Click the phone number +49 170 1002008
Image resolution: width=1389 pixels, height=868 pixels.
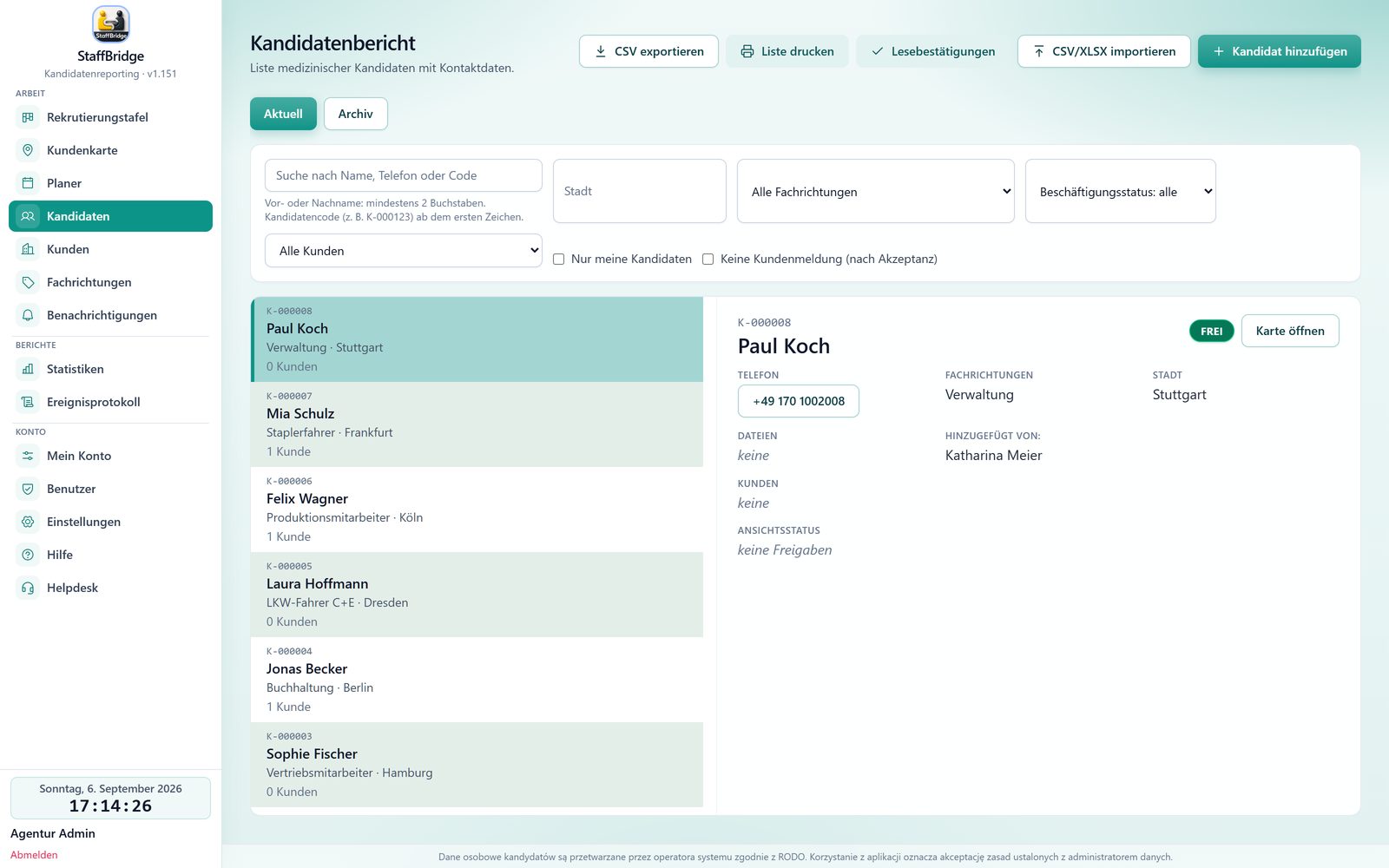(799, 401)
